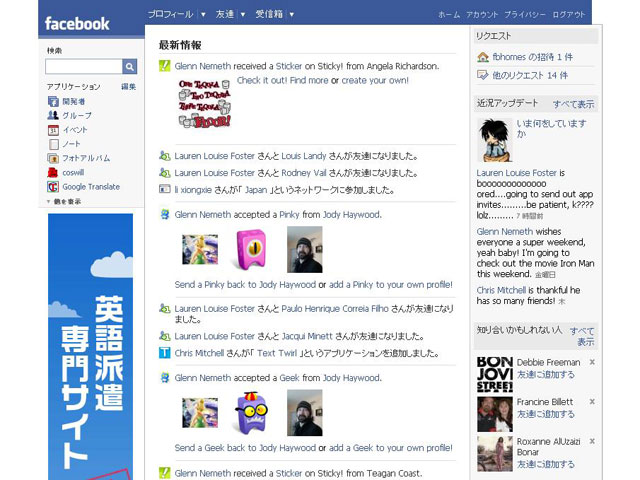Click the facebook logo

tap(77, 24)
